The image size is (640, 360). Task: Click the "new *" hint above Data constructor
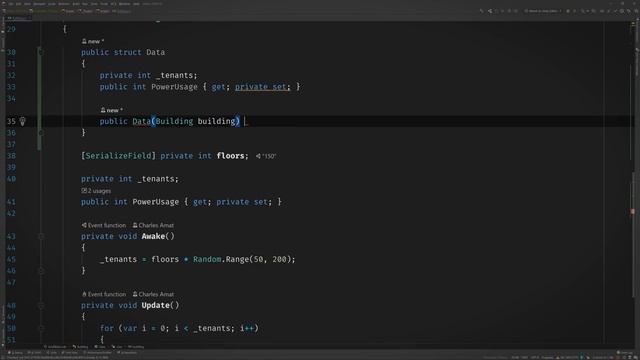coord(111,110)
